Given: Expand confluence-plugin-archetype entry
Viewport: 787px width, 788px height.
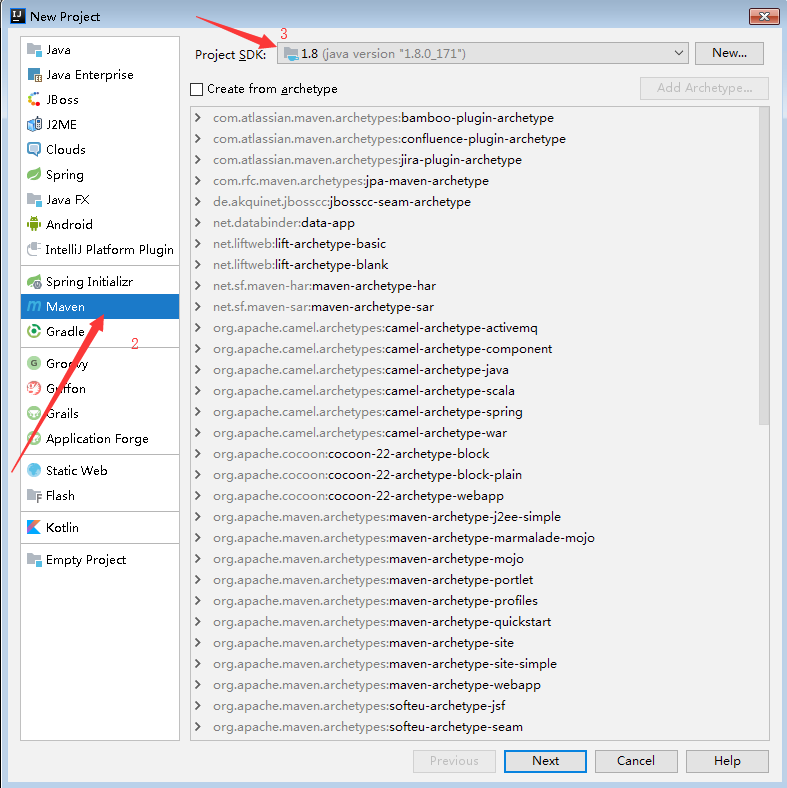Looking at the screenshot, I should pos(198,139).
